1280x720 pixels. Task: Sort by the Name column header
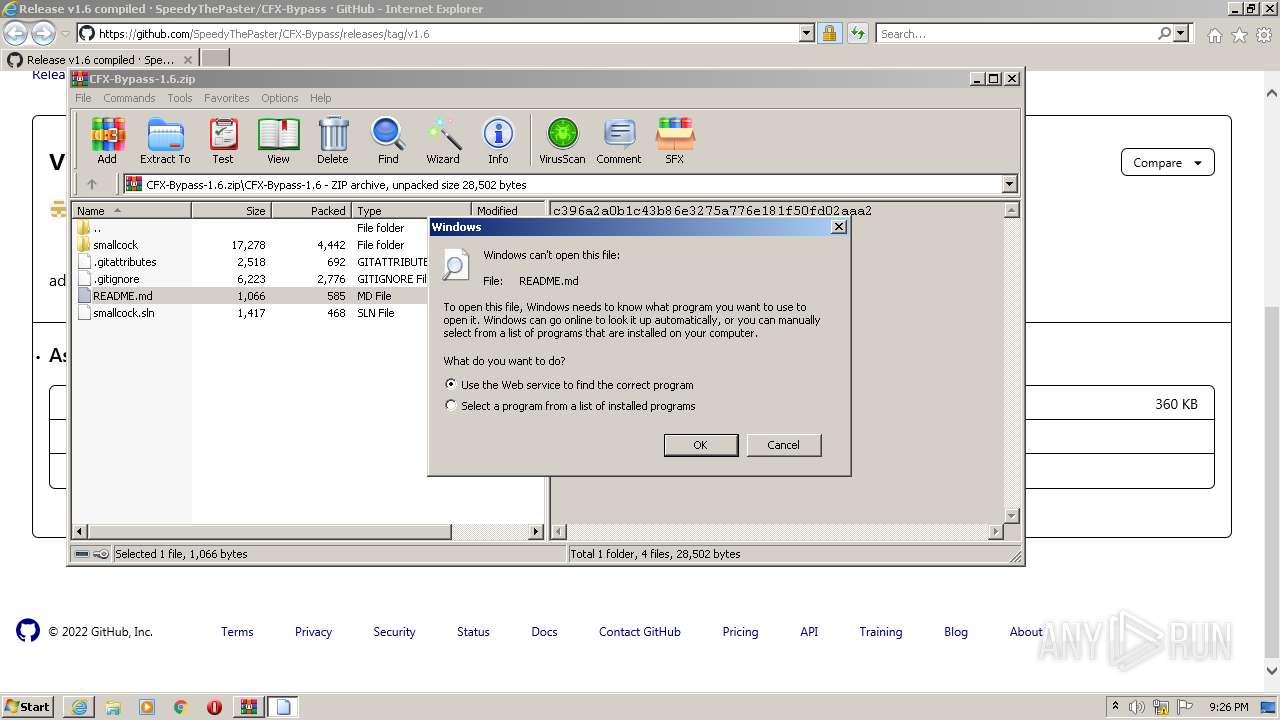pyautogui.click(x=132, y=211)
